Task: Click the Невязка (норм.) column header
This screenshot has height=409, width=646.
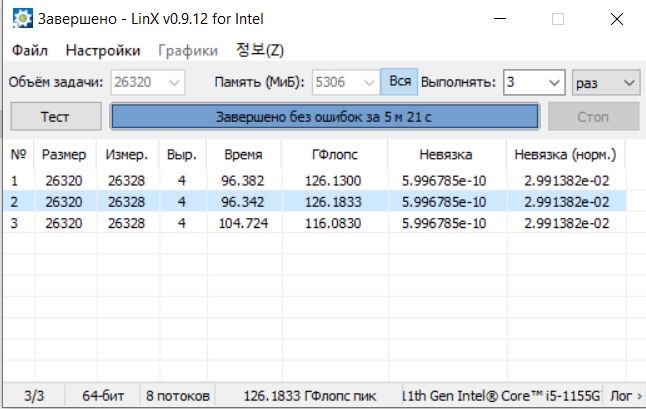Action: pyautogui.click(x=564, y=155)
